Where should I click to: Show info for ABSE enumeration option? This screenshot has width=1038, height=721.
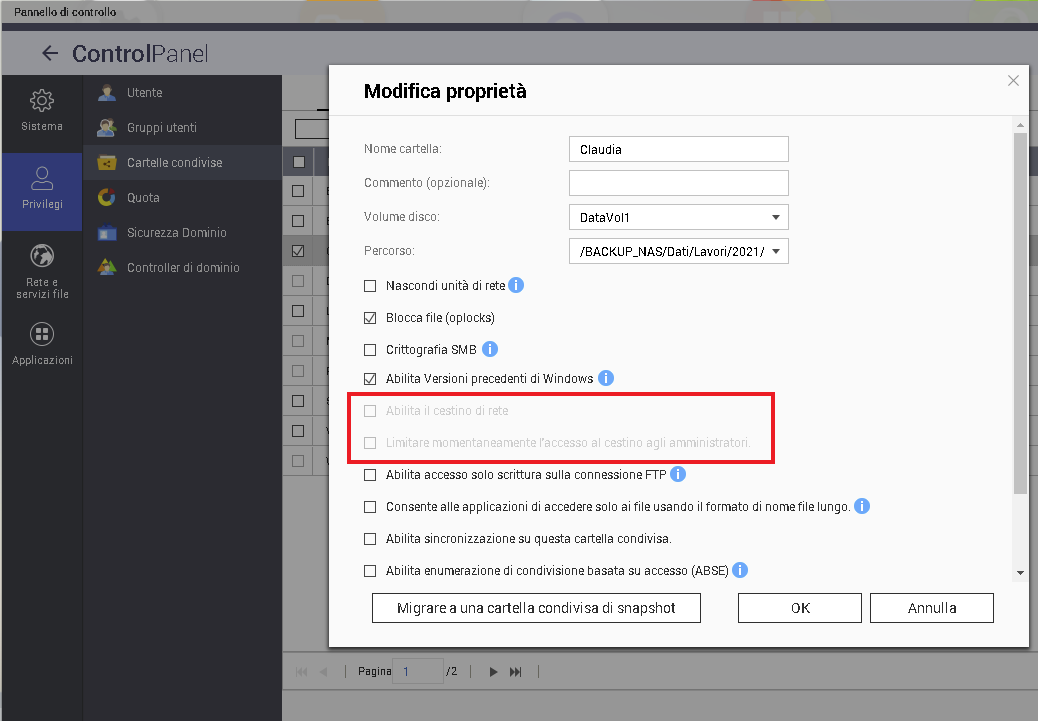[x=740, y=571]
